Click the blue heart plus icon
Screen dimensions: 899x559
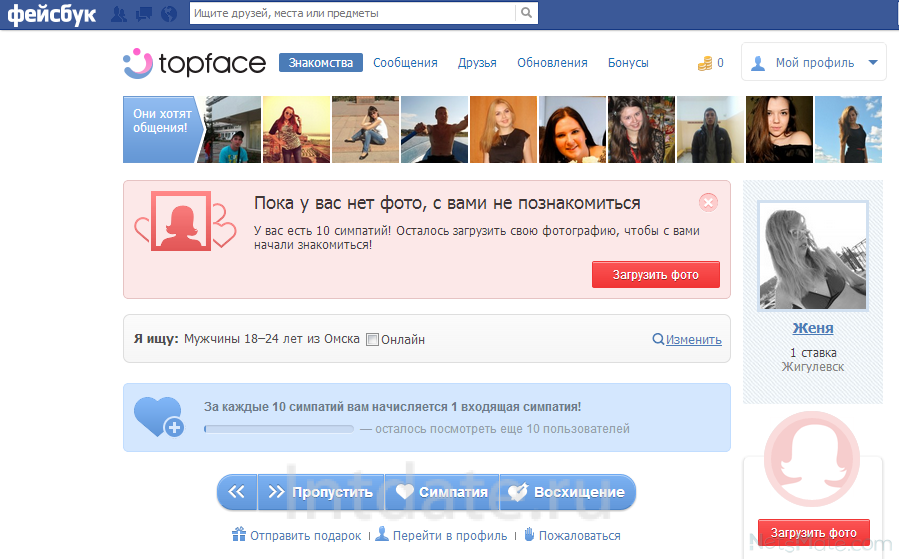click(x=158, y=417)
